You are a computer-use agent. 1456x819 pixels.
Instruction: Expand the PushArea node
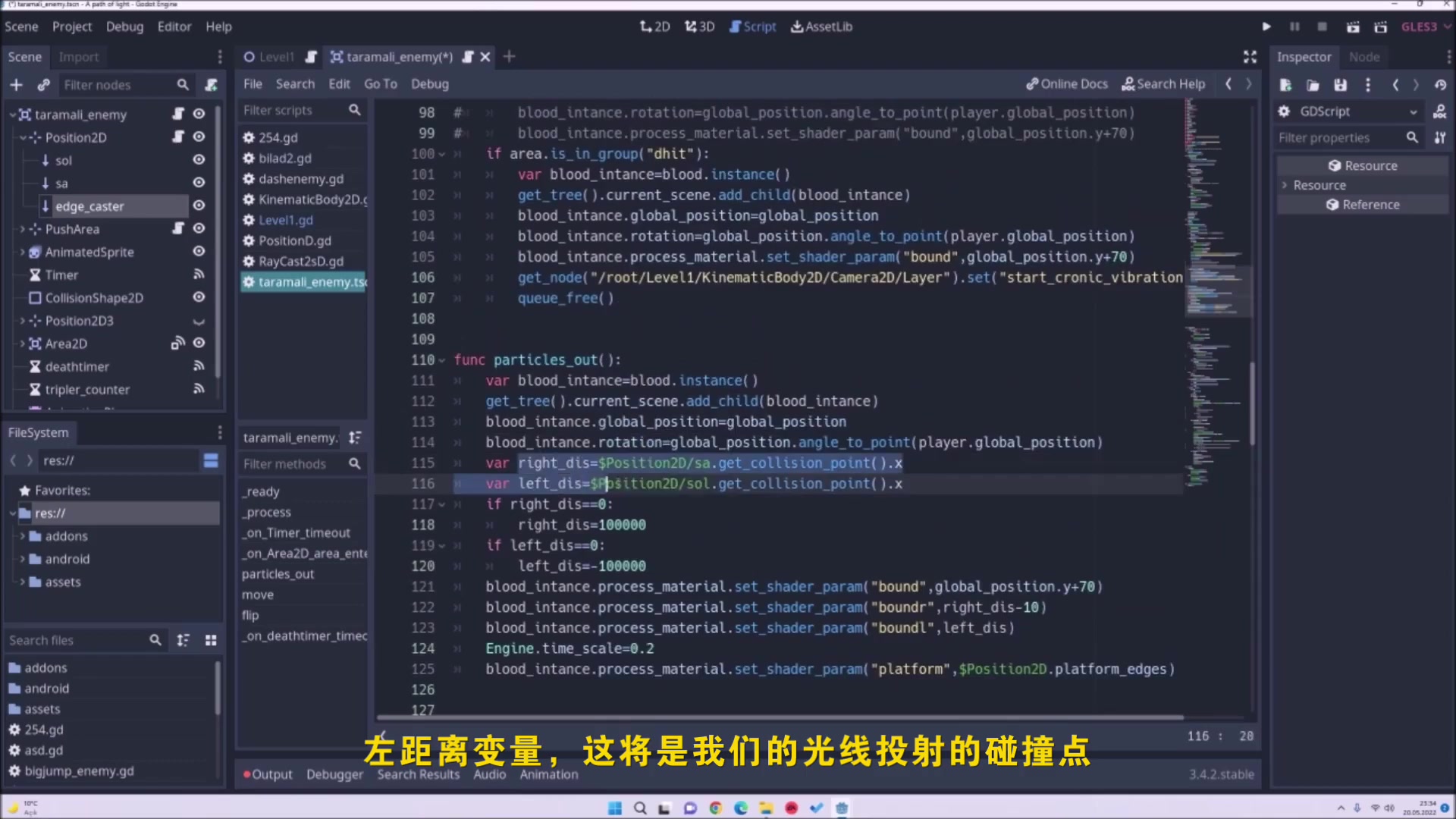(23, 229)
